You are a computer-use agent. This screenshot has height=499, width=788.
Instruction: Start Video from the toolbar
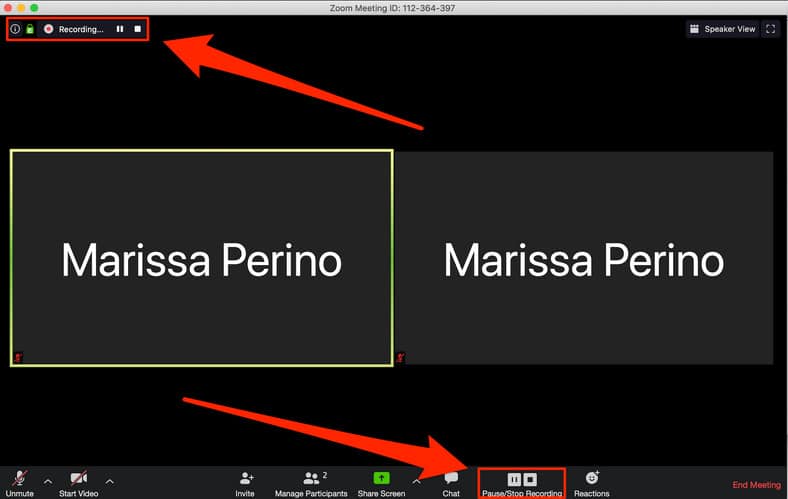(78, 483)
